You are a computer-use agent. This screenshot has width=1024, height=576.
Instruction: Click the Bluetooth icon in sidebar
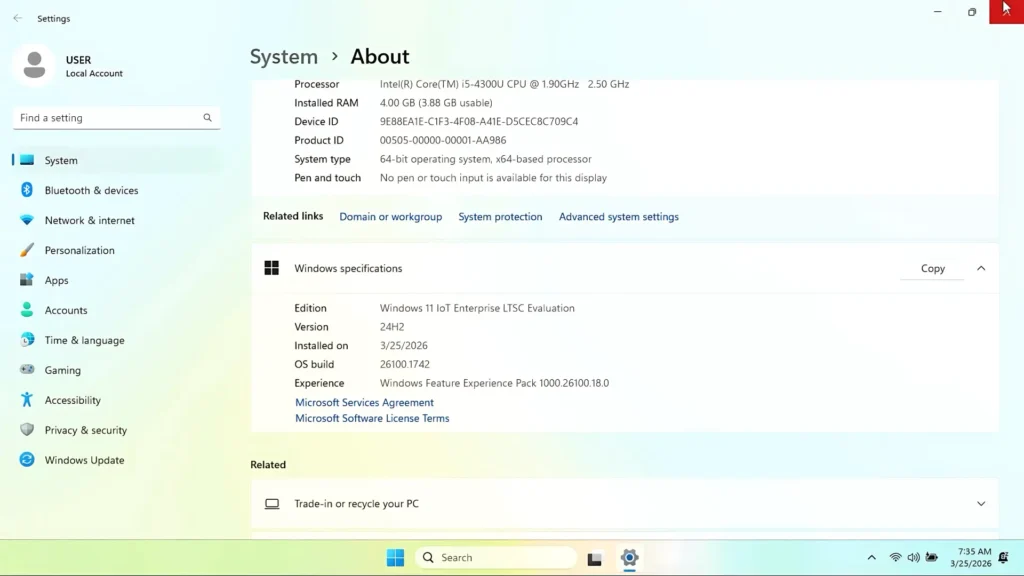[27, 190]
